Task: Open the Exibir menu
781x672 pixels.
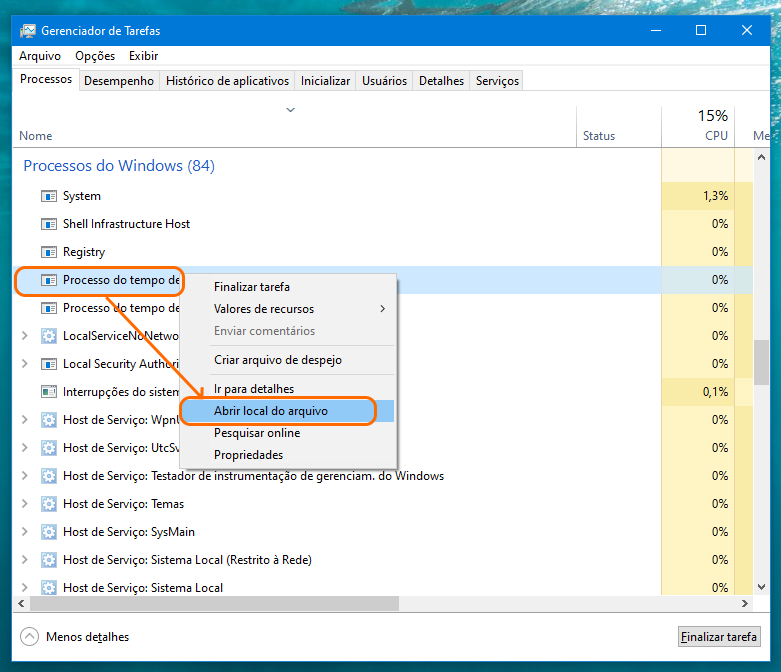Action: point(143,56)
